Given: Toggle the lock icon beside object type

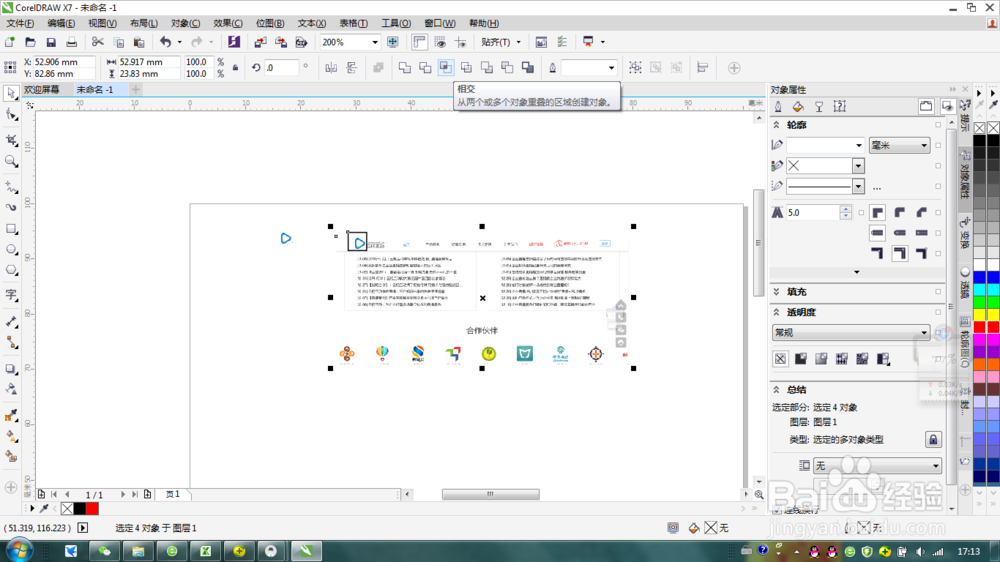Looking at the screenshot, I should click(x=933, y=440).
